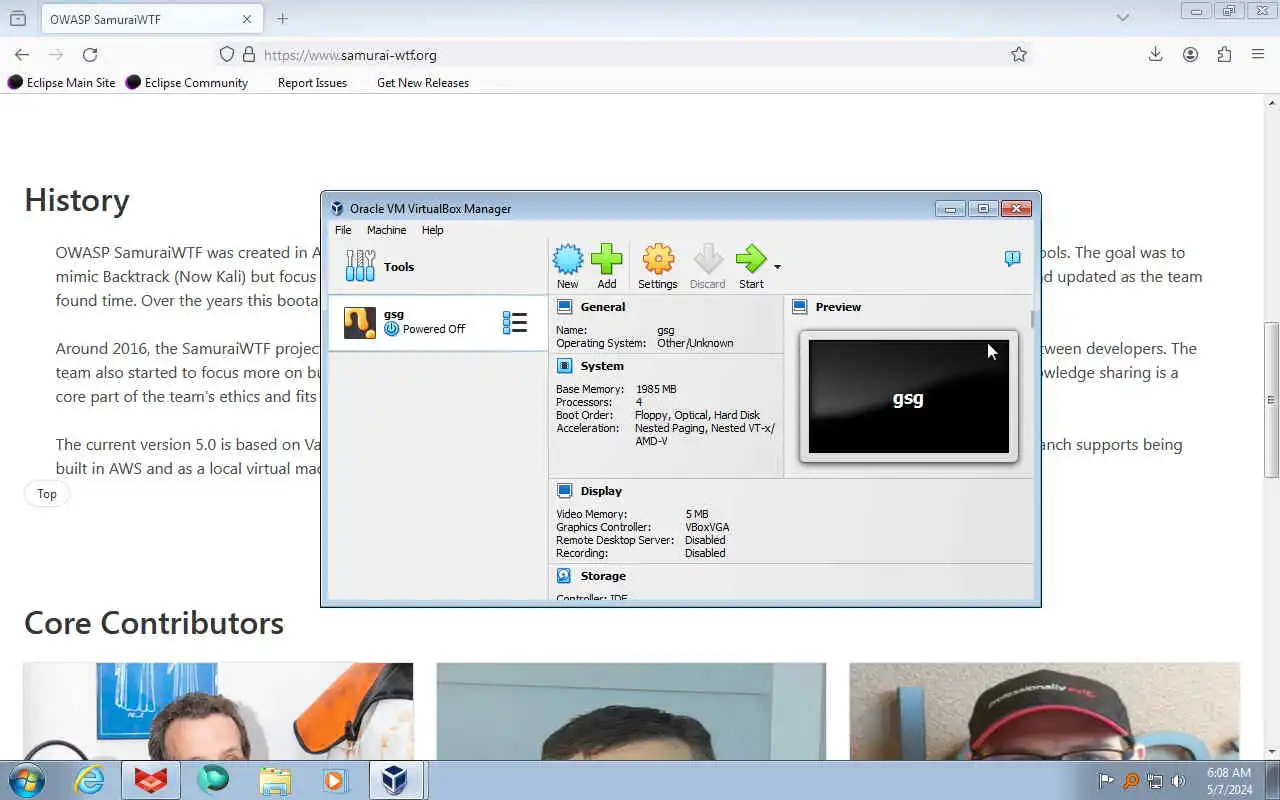This screenshot has width=1280, height=800.
Task: Bookmark page with star icon
Action: (1018, 55)
